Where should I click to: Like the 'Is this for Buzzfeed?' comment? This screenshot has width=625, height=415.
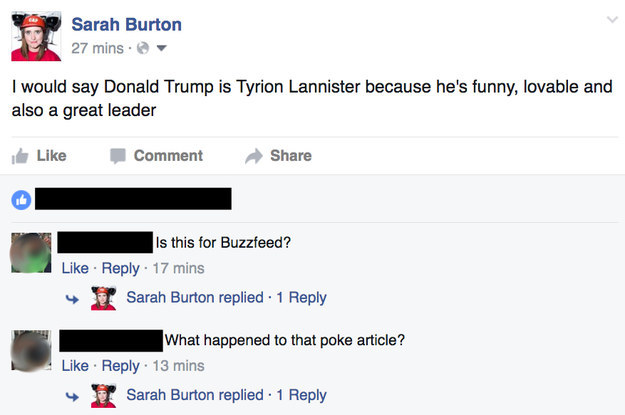tap(75, 268)
